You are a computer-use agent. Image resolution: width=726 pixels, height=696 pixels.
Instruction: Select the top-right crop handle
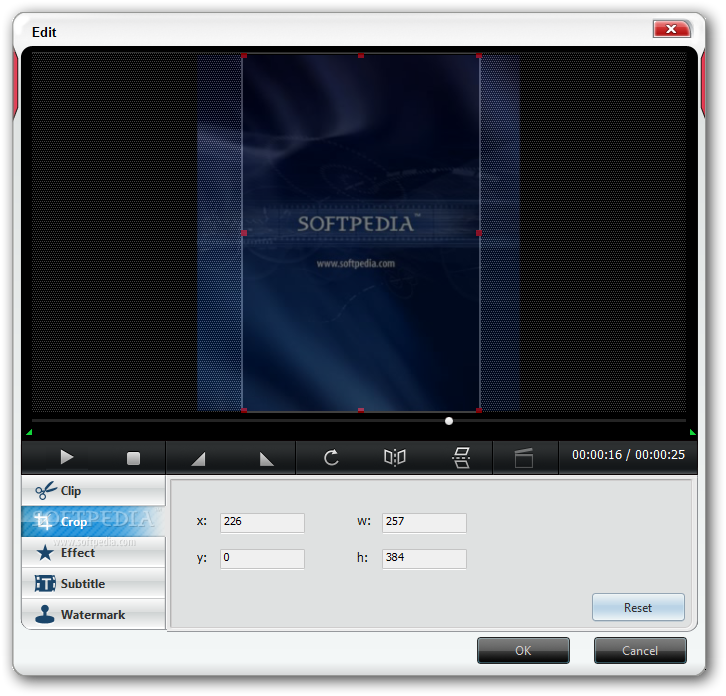click(x=479, y=56)
